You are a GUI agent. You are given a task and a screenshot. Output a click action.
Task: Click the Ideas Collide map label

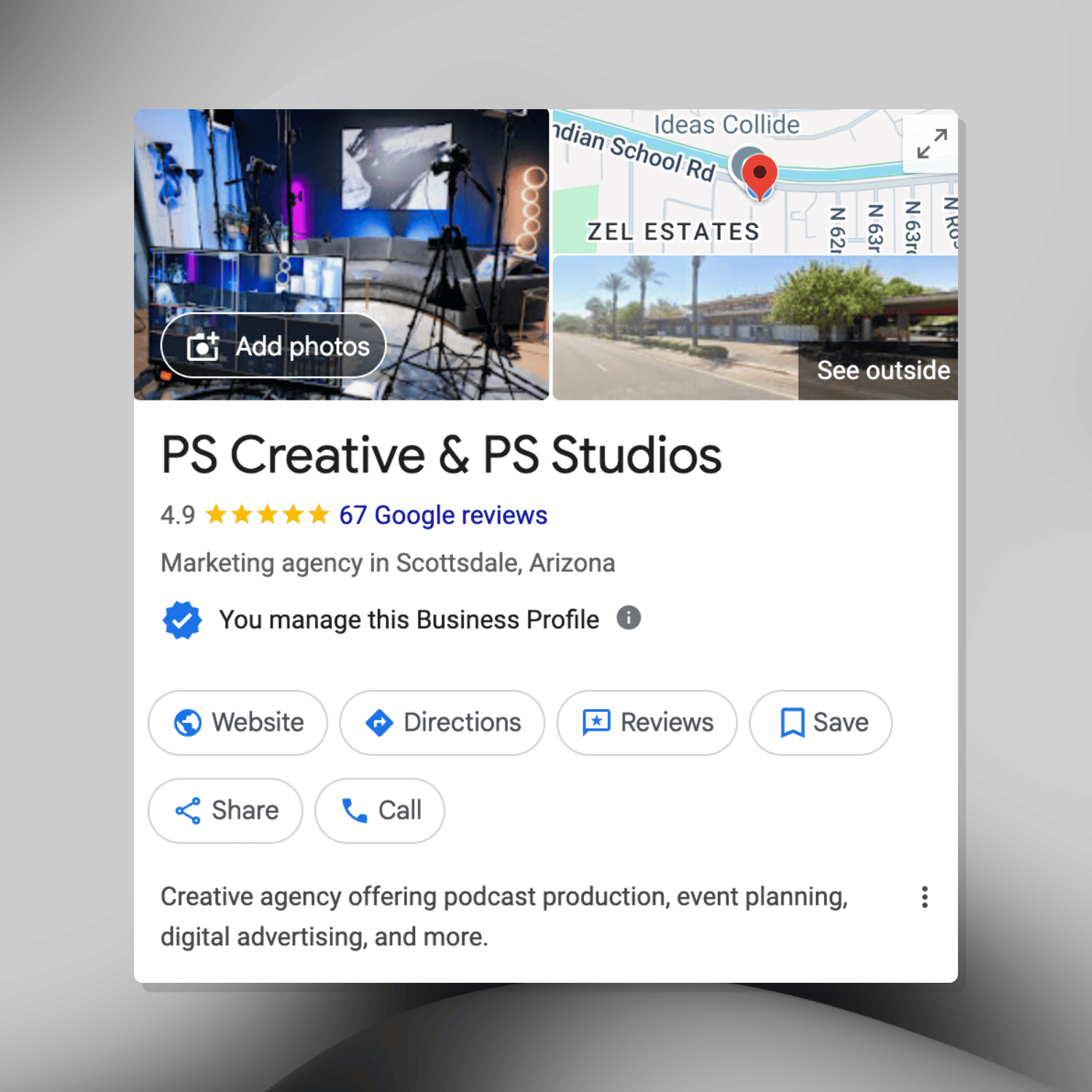tap(726, 124)
